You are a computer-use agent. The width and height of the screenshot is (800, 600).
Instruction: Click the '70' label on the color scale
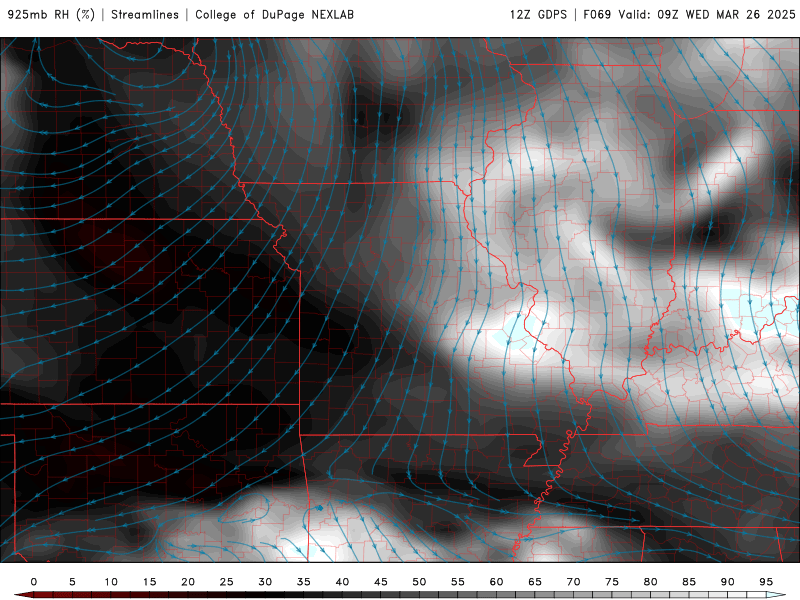tap(573, 582)
